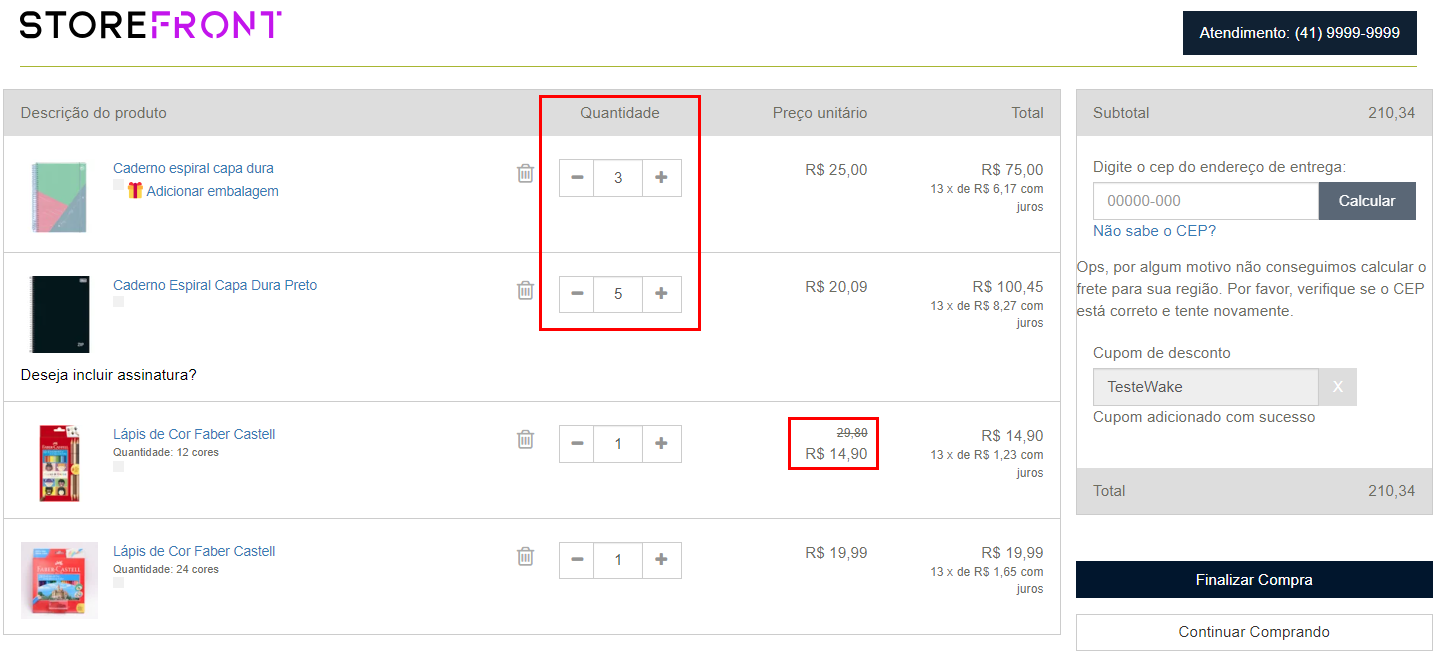Toggle checkbox under Caderno Espiral Capa Dura Preto
The image size is (1437, 660).
click(x=119, y=302)
